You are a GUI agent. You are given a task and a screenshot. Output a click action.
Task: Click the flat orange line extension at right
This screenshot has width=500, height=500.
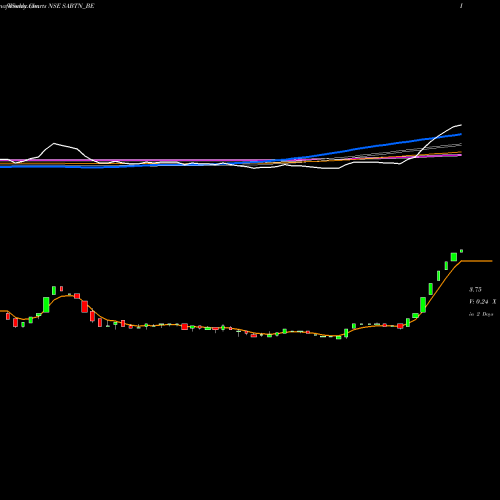click(477, 261)
